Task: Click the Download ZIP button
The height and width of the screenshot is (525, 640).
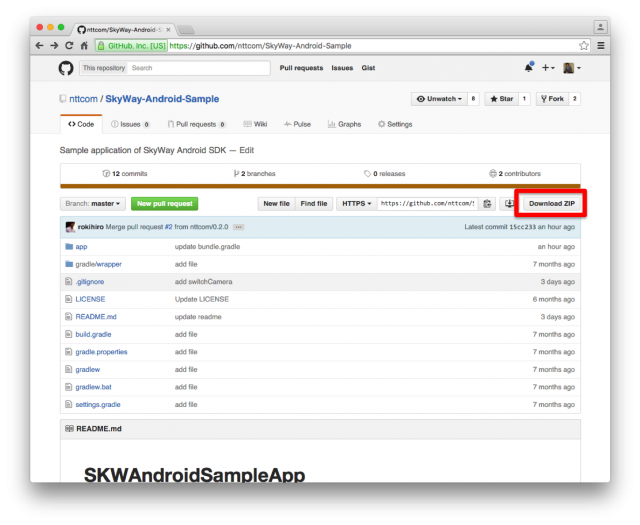Action: click(x=551, y=204)
